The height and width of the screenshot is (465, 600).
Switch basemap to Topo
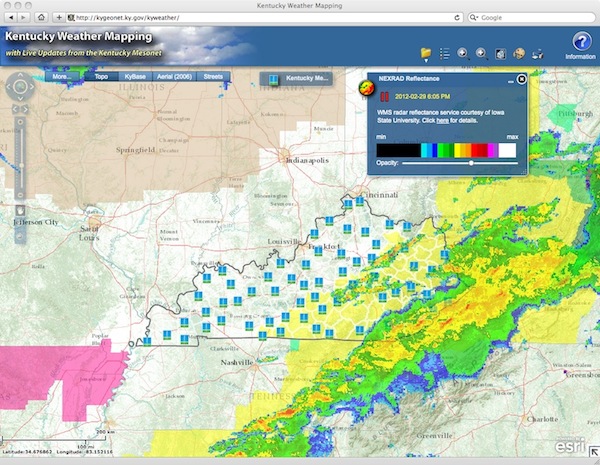[x=101, y=77]
